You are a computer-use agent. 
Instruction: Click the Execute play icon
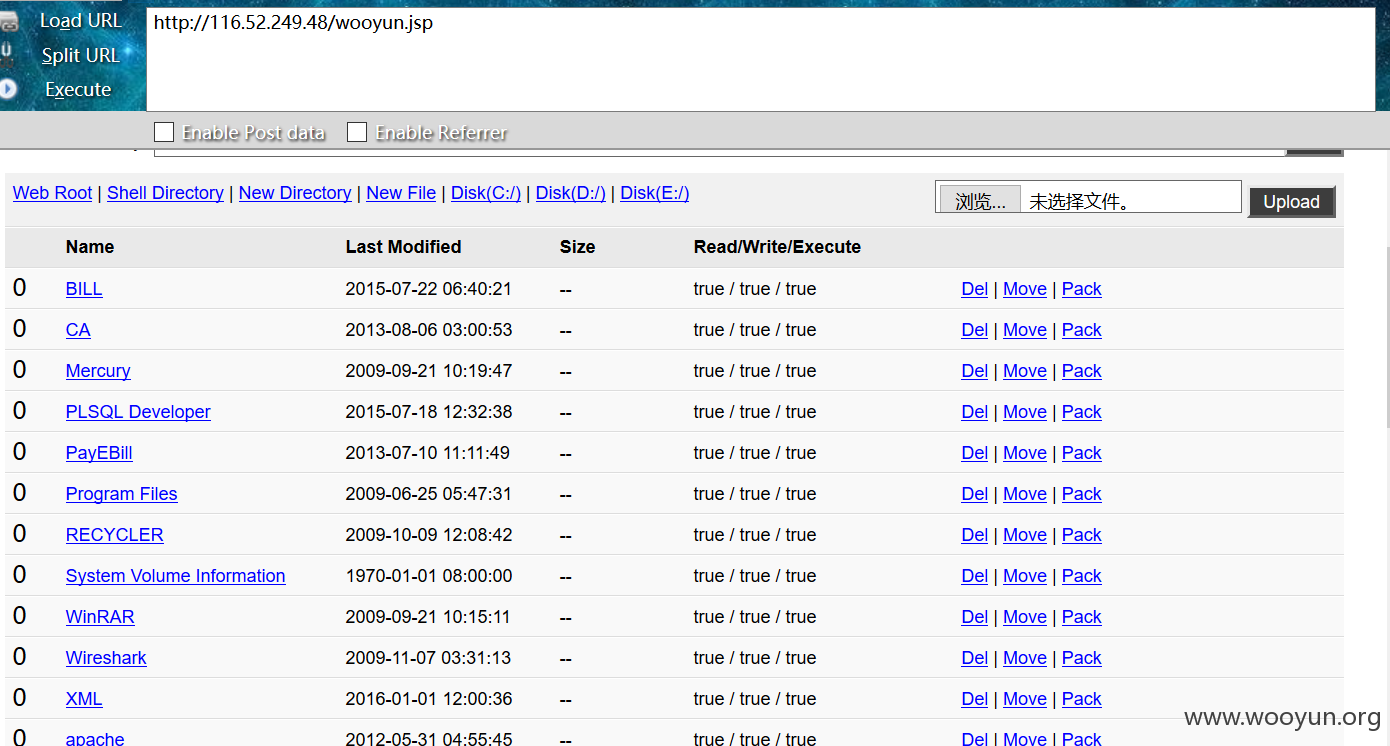click(8, 89)
